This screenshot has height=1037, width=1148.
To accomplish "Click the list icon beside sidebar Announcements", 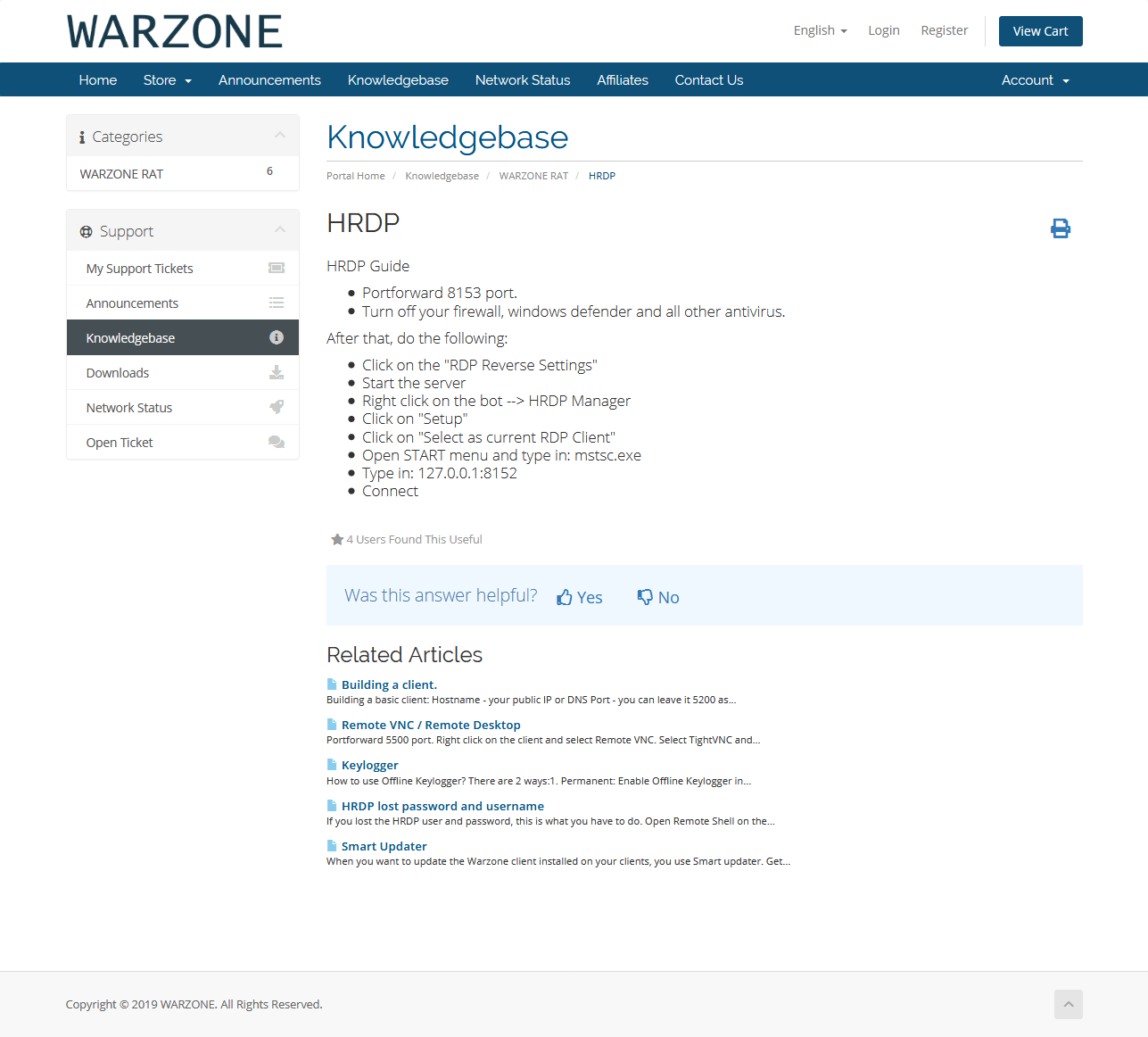I will tap(277, 303).
